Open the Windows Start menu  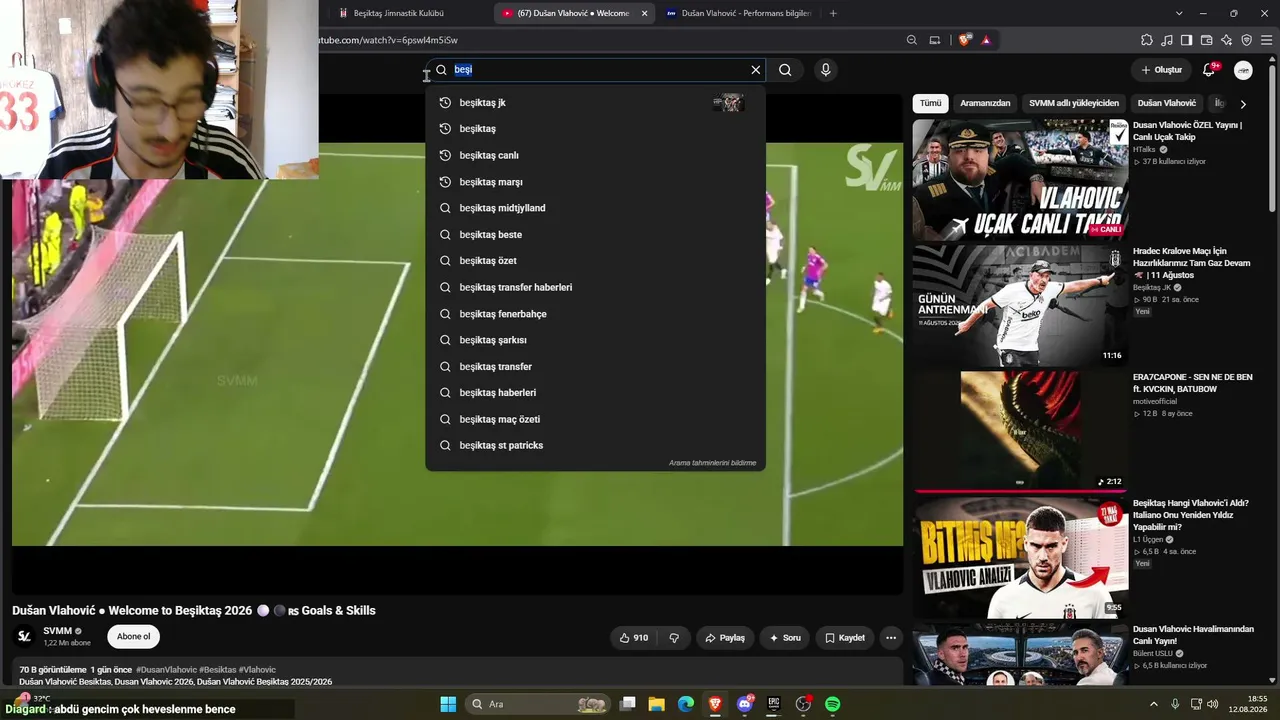pos(448,704)
